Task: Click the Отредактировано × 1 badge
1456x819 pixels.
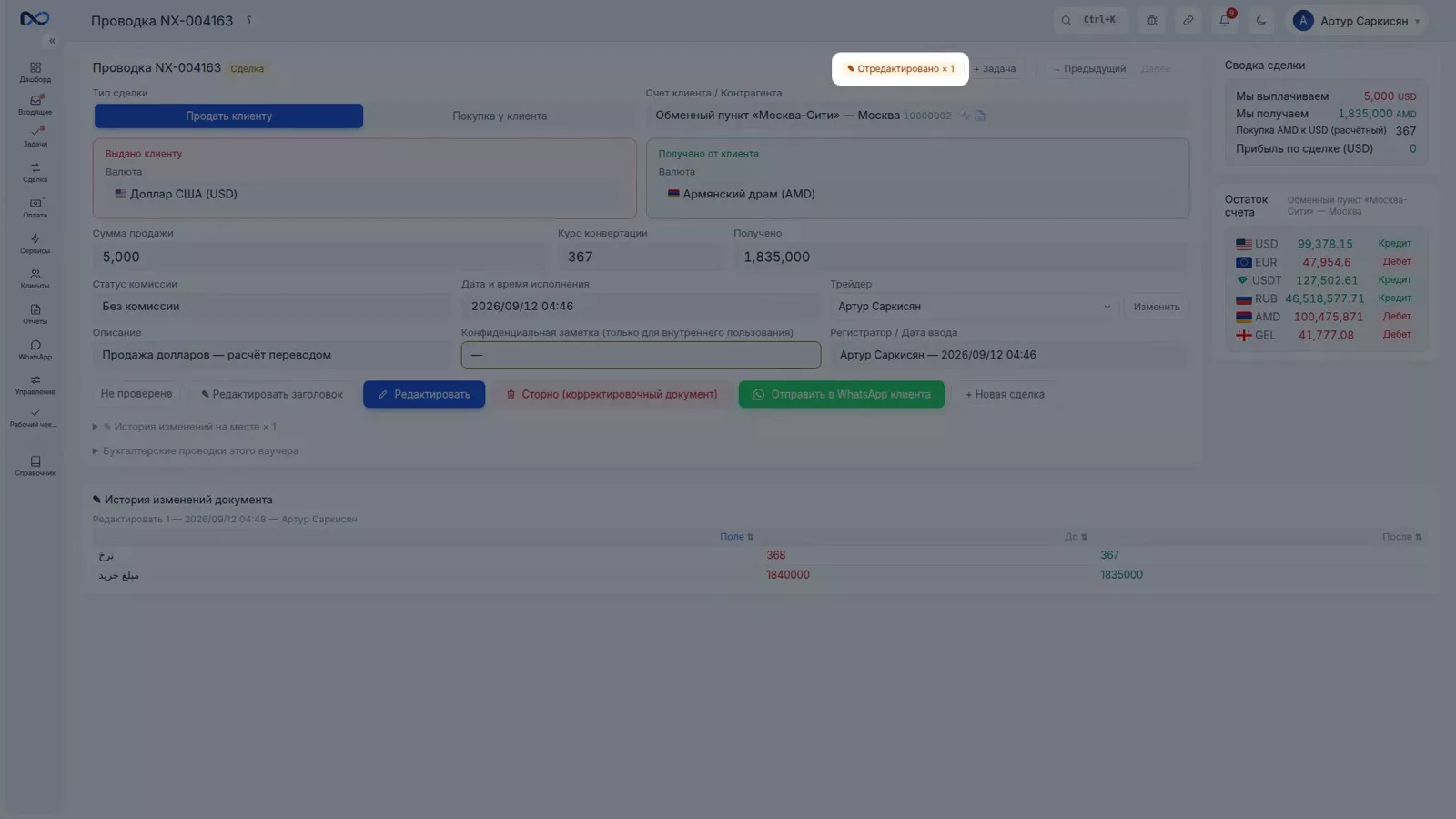Action: point(900,68)
